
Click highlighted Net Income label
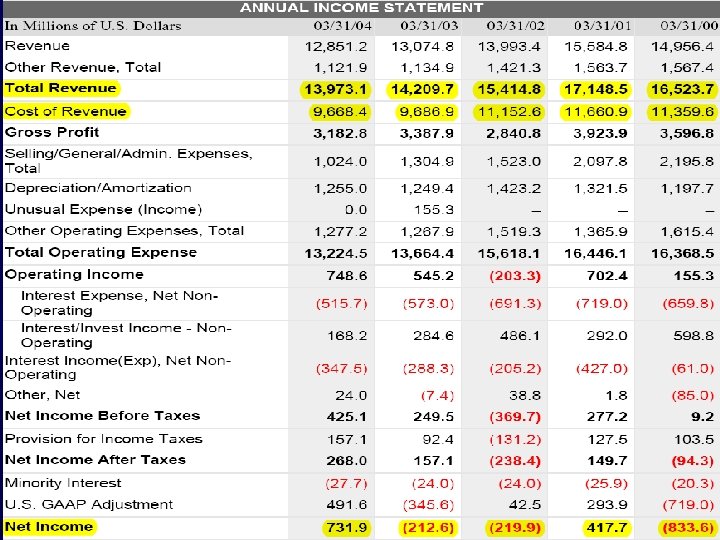[49, 527]
